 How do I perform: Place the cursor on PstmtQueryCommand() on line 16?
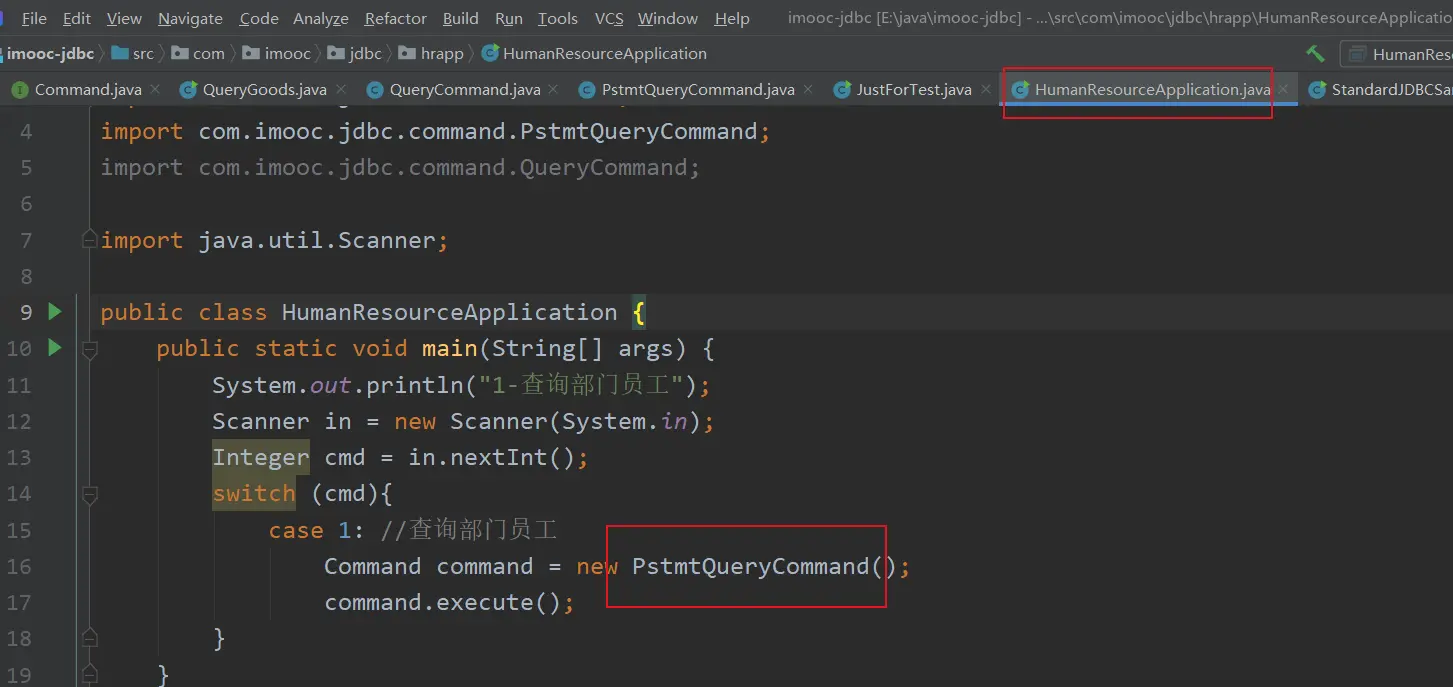750,566
